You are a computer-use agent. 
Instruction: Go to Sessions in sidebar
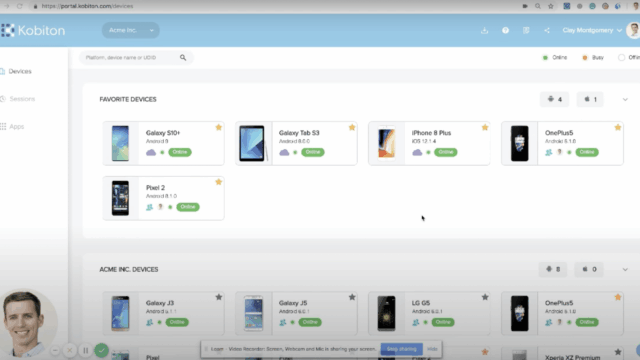tap(18, 99)
